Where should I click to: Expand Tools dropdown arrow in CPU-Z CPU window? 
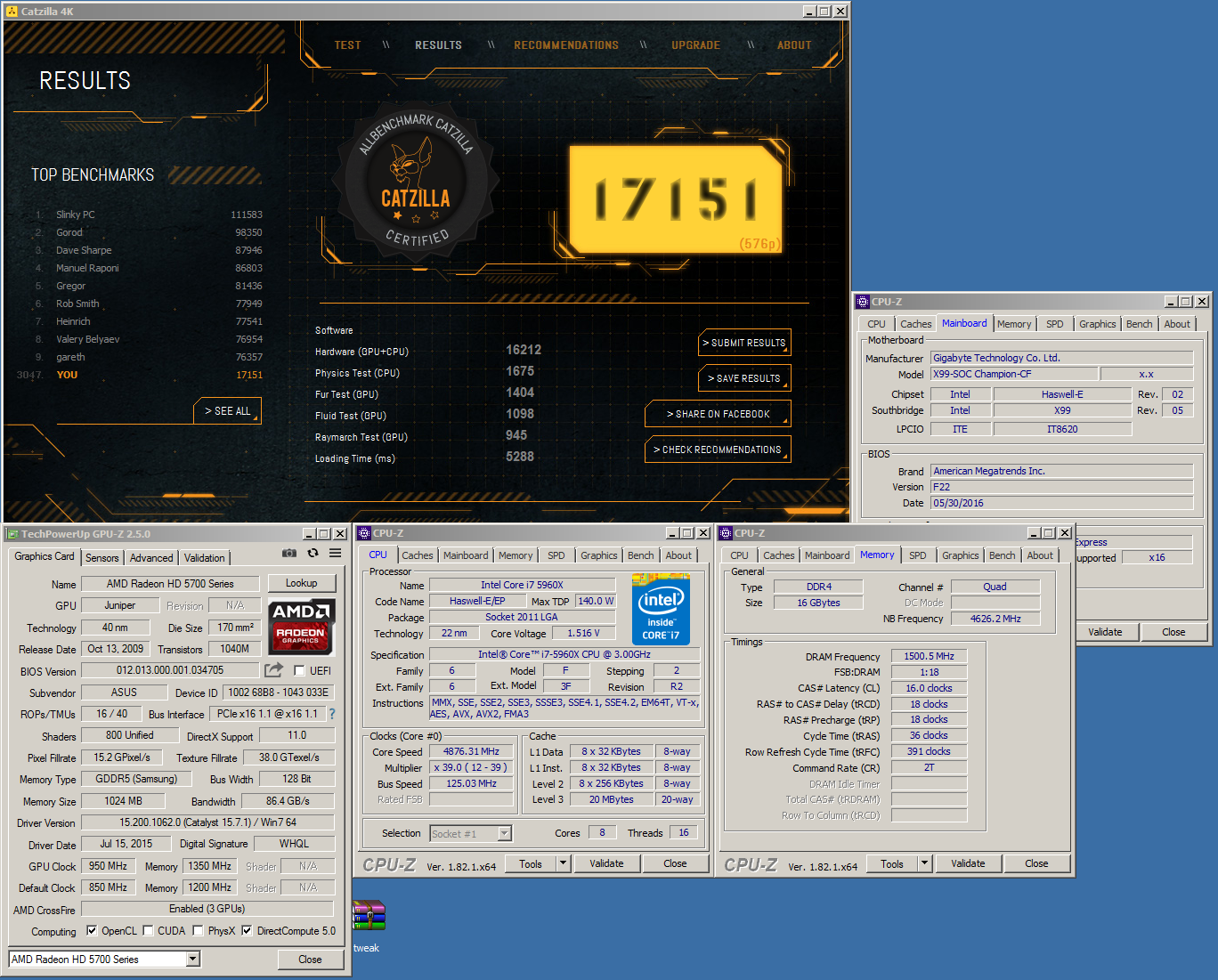563,863
